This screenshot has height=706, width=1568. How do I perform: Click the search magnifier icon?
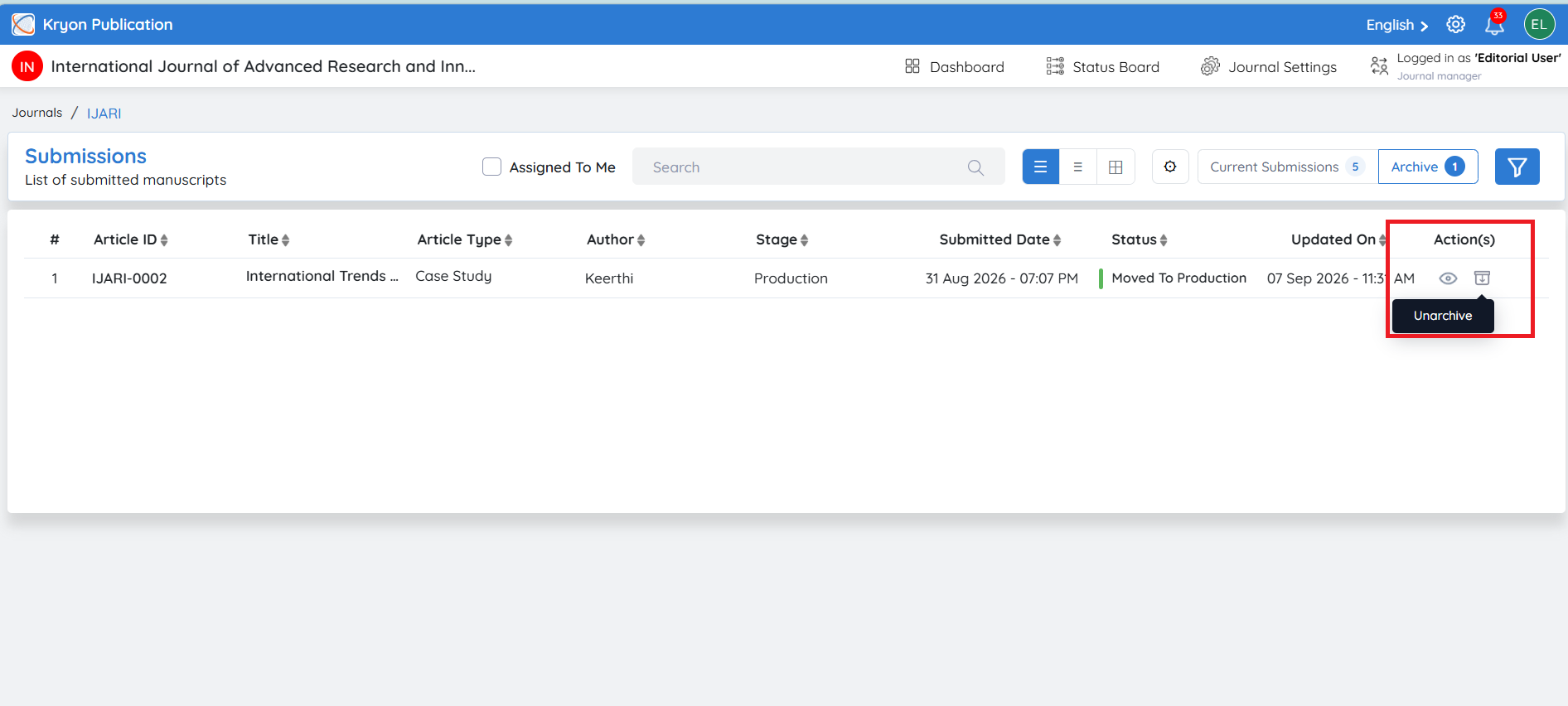pos(975,167)
